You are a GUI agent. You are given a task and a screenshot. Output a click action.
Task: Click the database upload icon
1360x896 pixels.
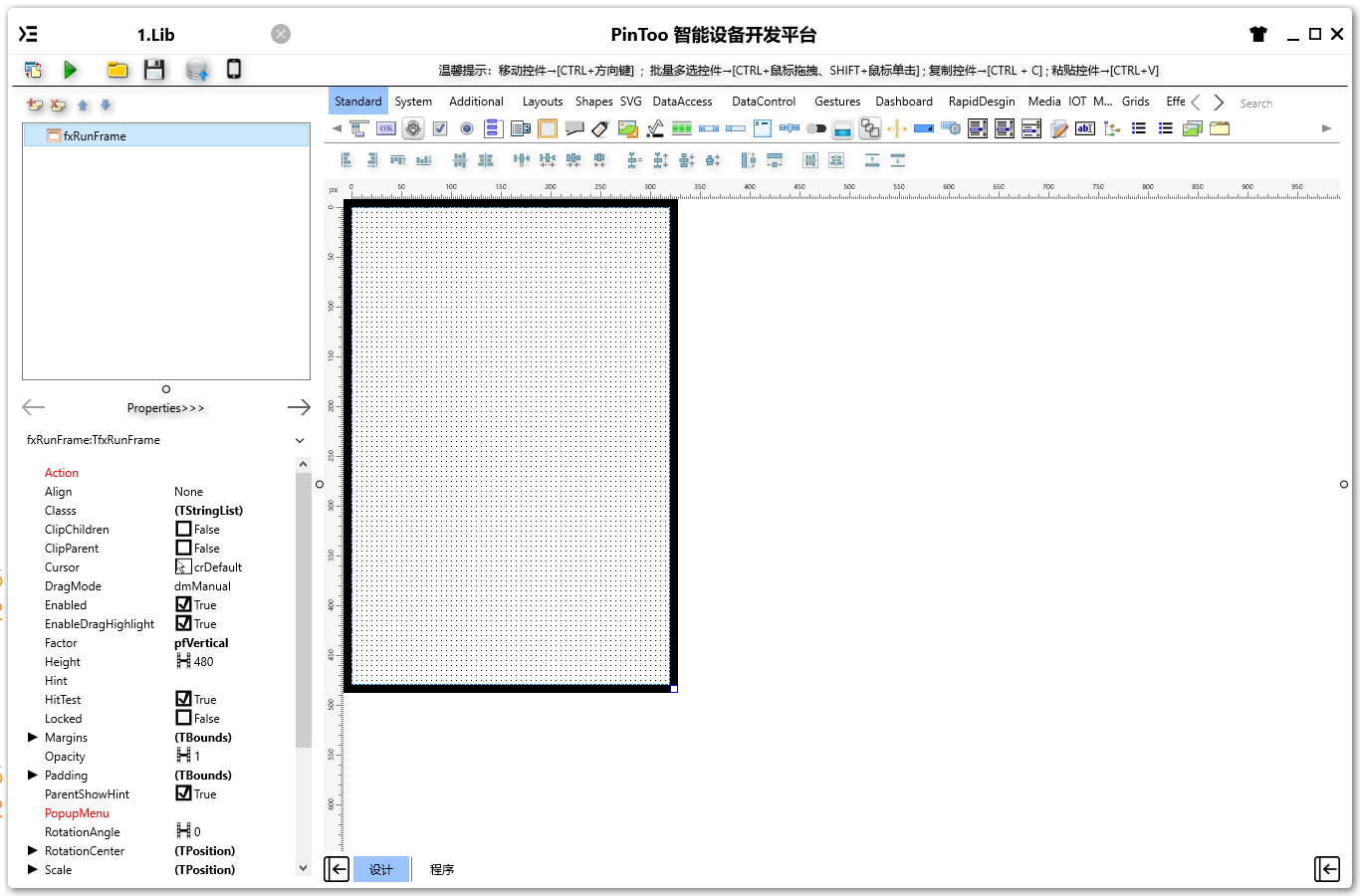click(197, 70)
